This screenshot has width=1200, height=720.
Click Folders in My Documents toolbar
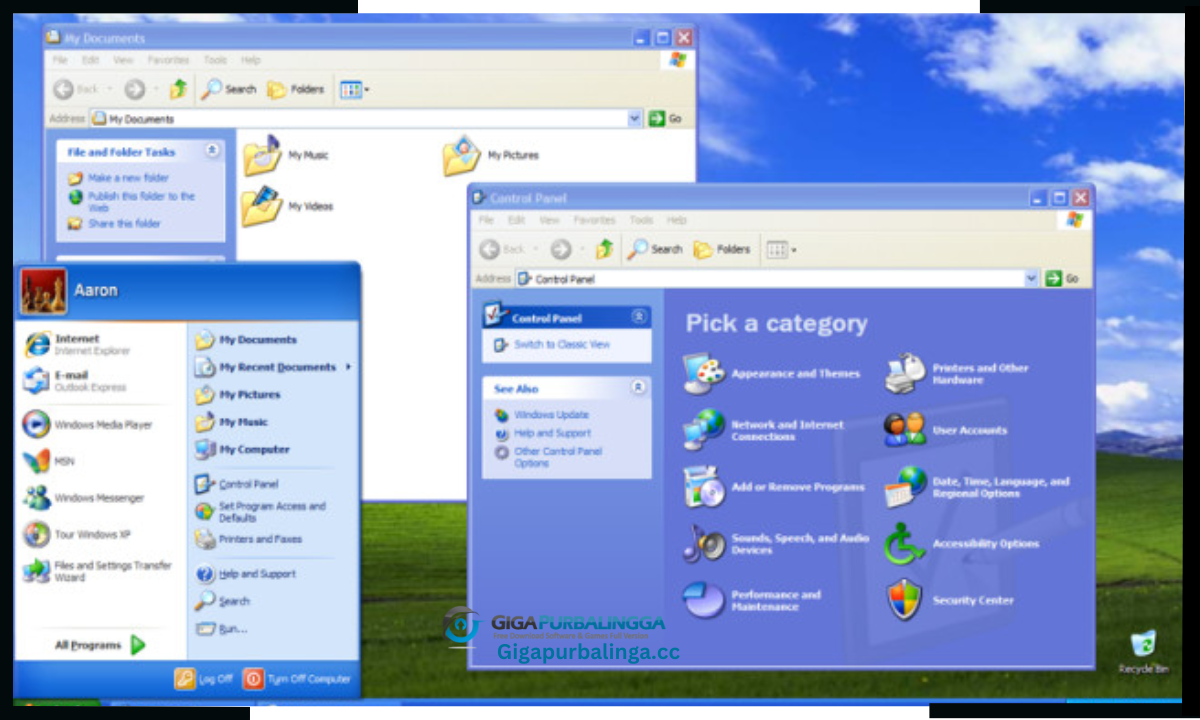[x=296, y=89]
